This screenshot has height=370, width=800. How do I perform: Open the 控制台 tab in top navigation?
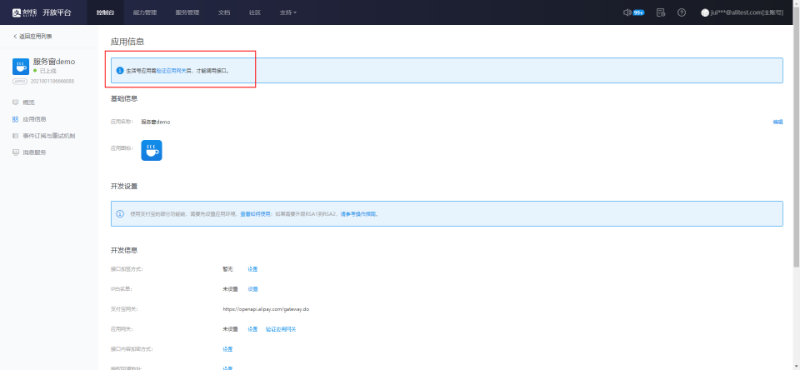106,12
